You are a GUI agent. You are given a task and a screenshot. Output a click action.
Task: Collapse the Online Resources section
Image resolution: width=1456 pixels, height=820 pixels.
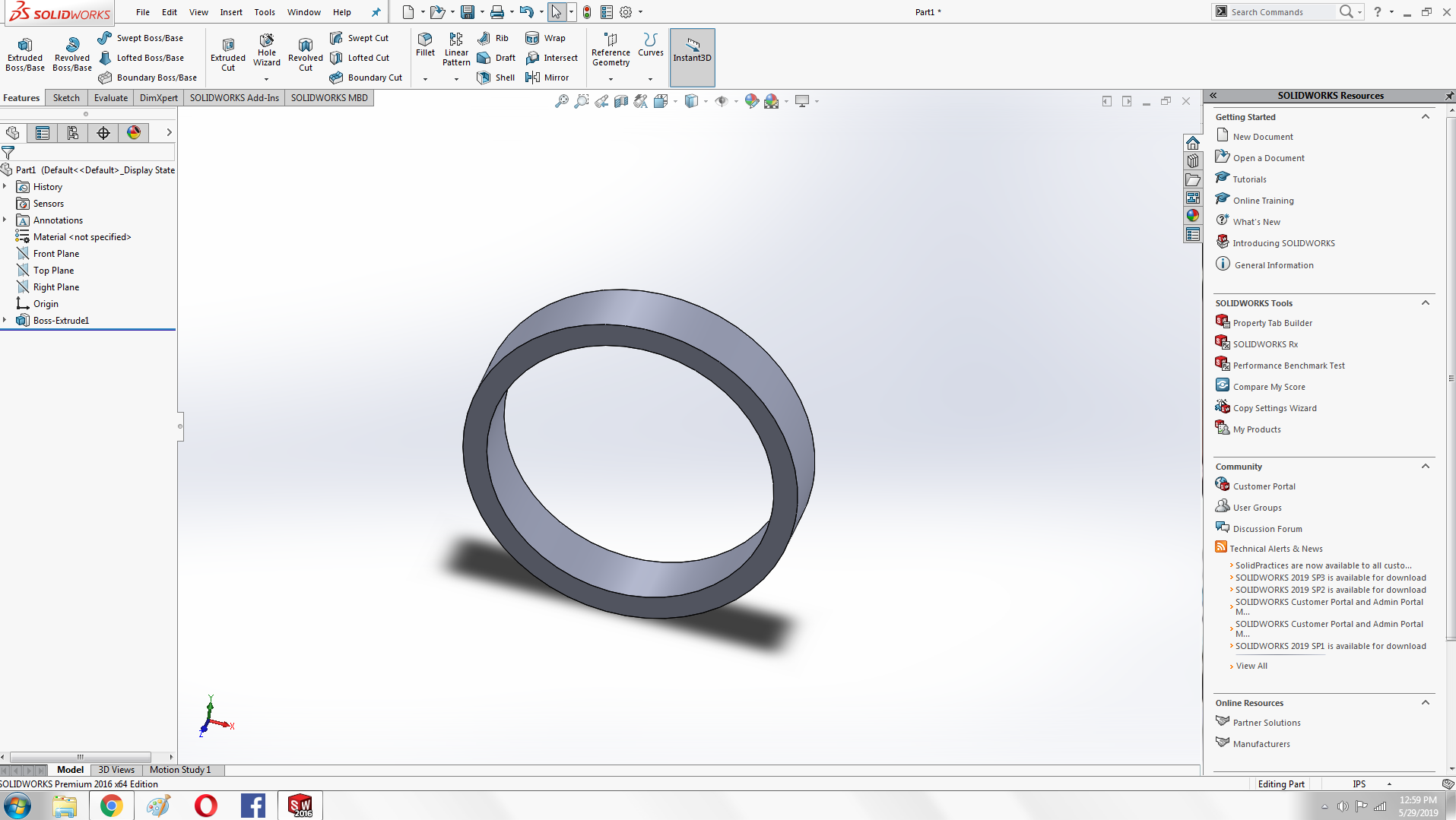[1426, 703]
